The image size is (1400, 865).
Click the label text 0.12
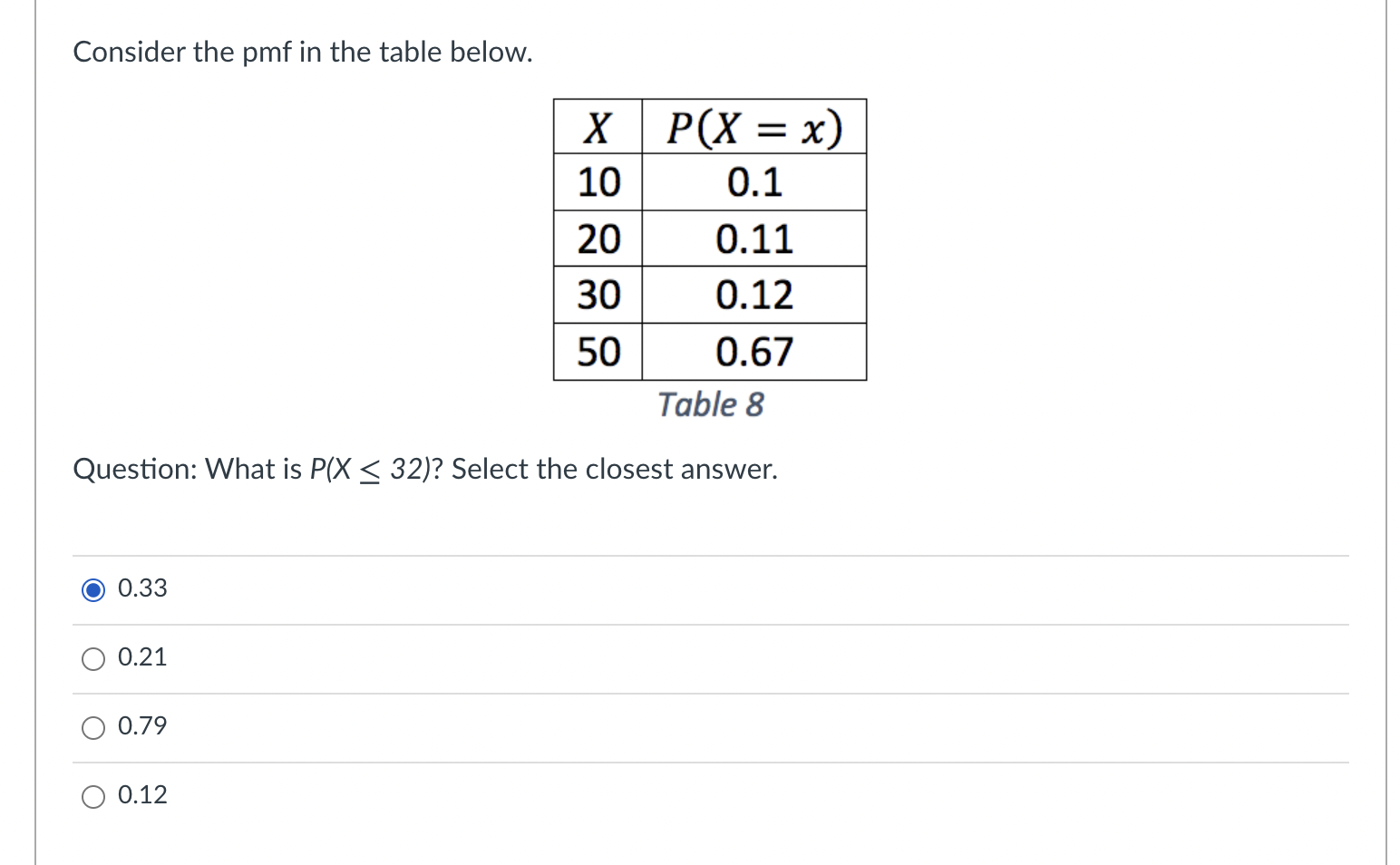click(x=141, y=795)
